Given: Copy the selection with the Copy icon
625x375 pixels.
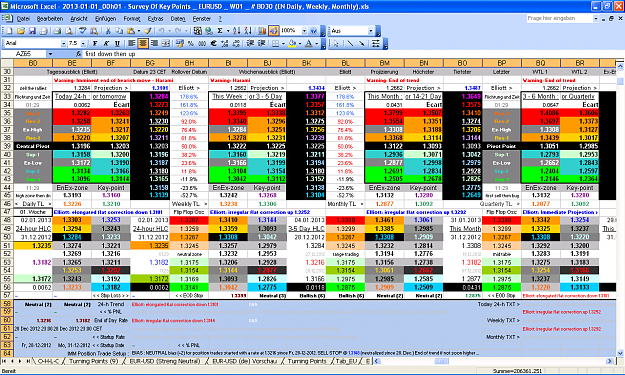Looking at the screenshot, I should 119,31.
